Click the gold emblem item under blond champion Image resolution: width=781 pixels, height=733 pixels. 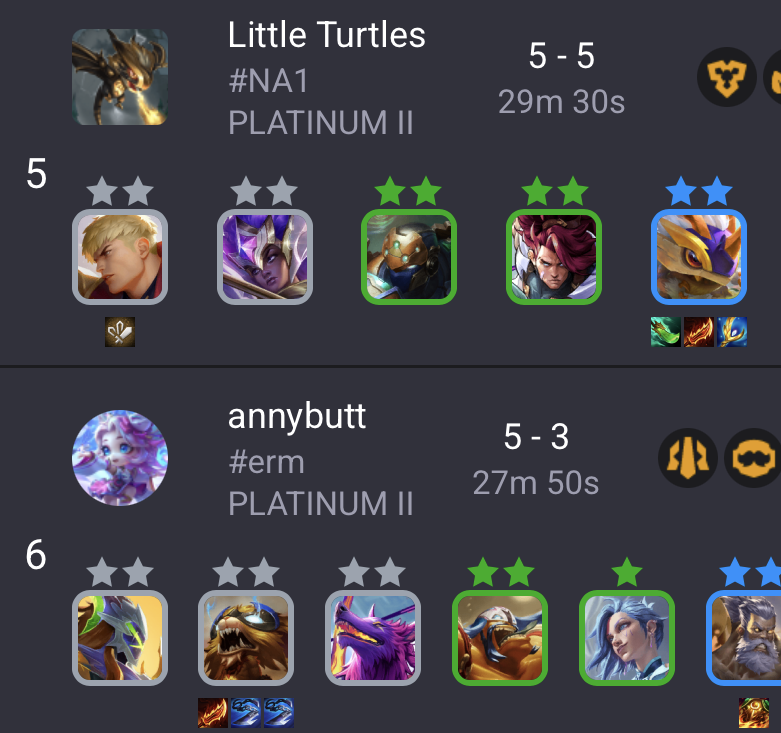pyautogui.click(x=120, y=332)
